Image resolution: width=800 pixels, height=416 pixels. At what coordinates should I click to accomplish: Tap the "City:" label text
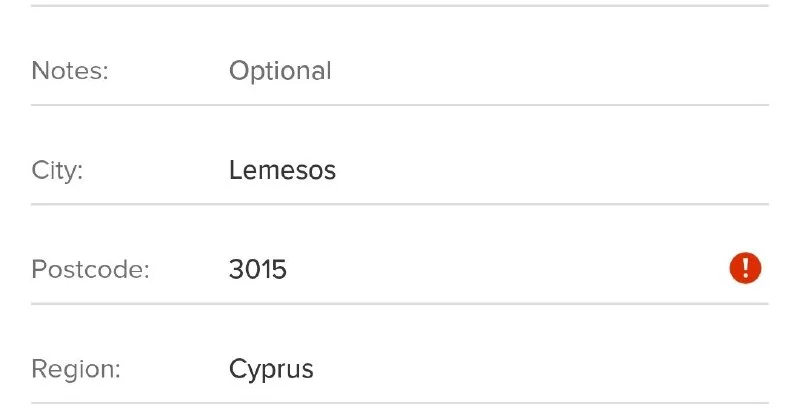(57, 170)
